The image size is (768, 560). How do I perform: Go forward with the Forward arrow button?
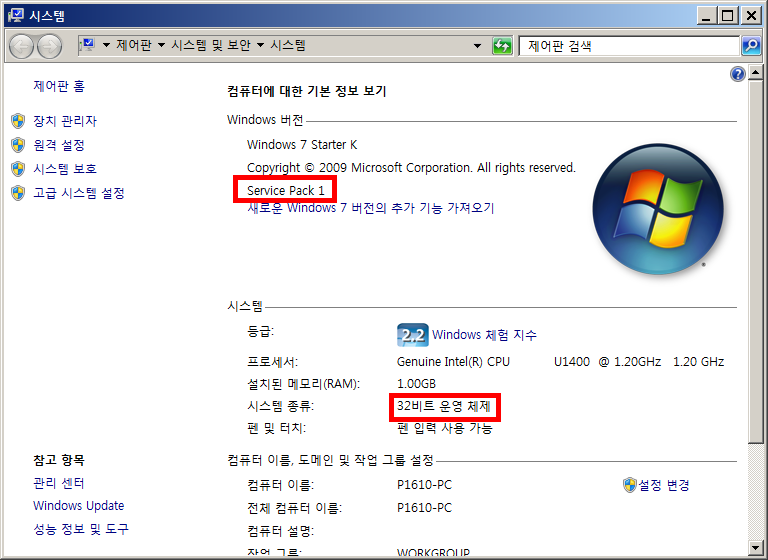[x=49, y=47]
